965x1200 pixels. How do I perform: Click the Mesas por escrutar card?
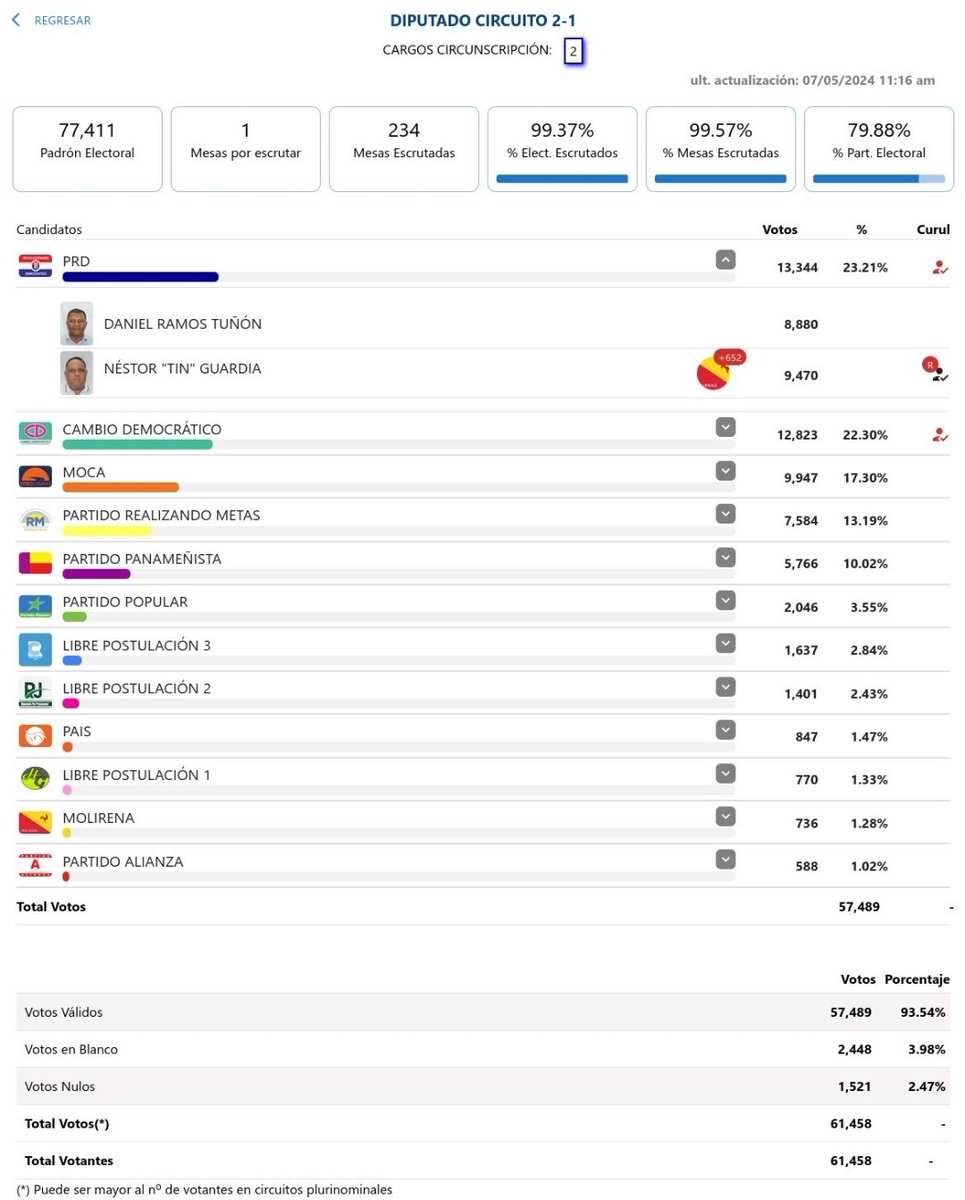[246, 149]
